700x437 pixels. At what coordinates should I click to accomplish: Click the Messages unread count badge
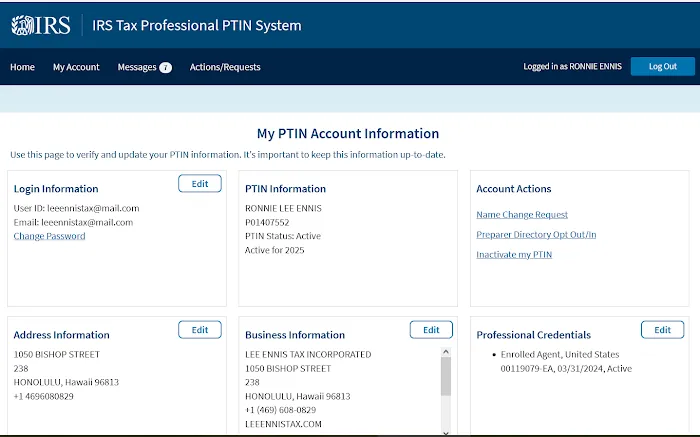[166, 67]
